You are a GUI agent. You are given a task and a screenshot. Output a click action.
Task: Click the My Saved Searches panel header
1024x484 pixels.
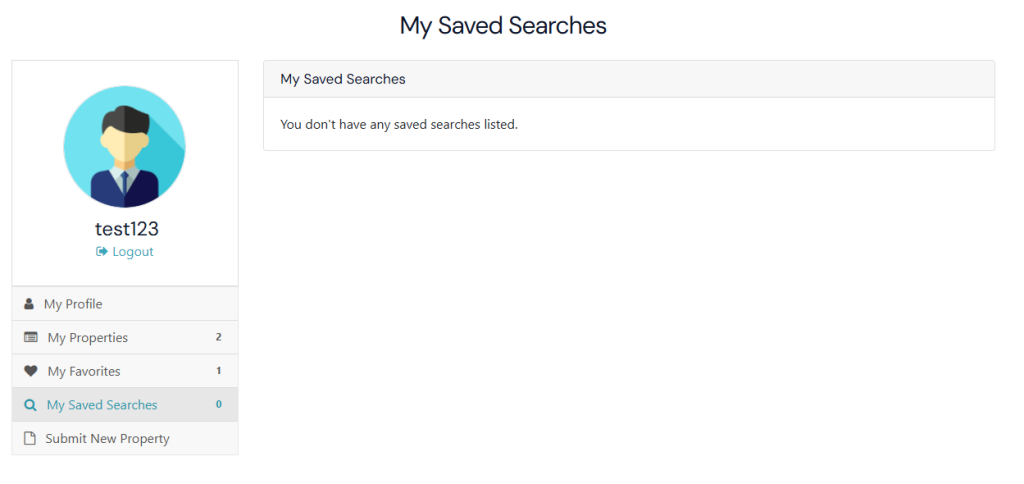coord(343,79)
